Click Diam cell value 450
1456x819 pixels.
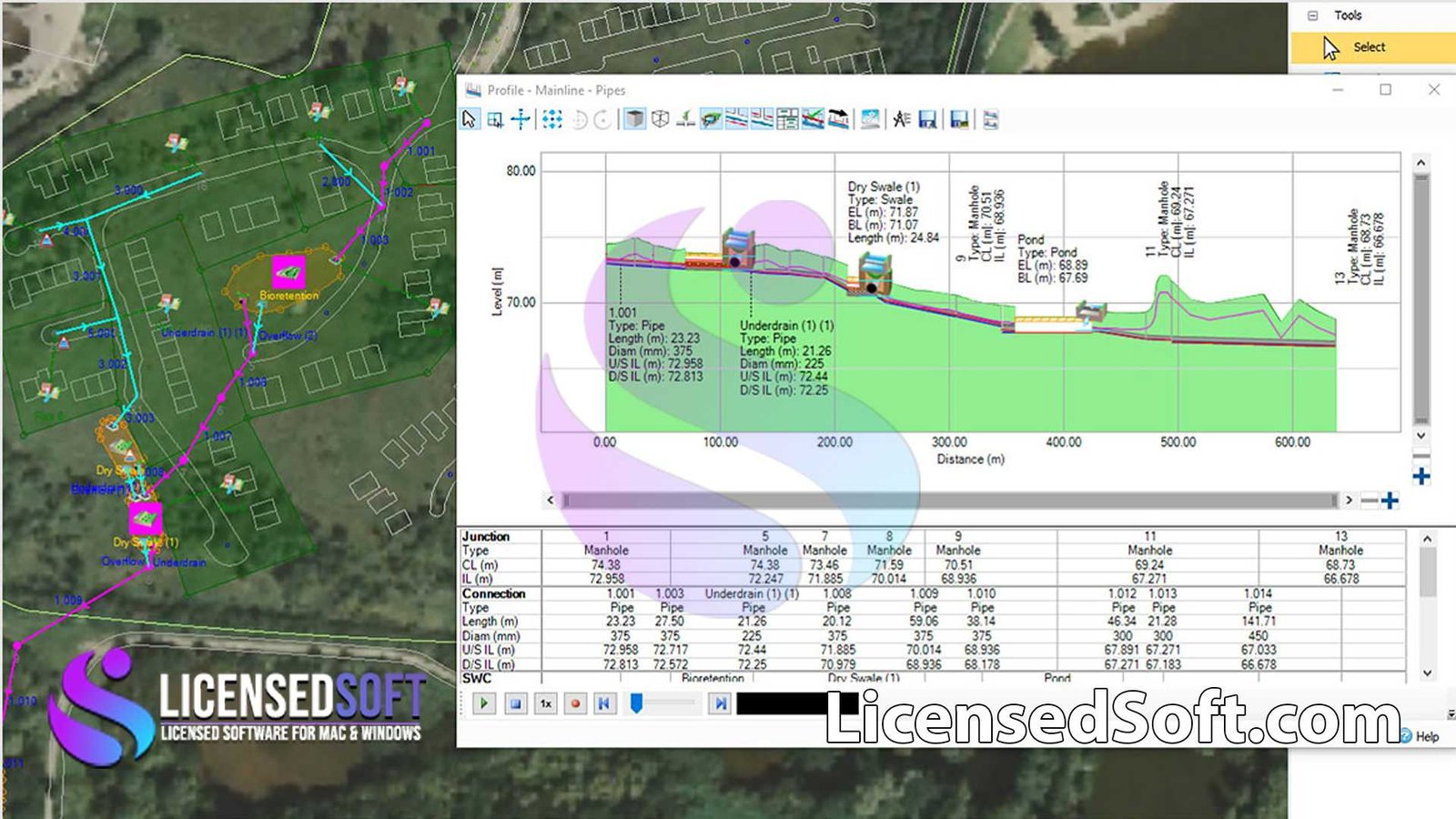(1258, 636)
